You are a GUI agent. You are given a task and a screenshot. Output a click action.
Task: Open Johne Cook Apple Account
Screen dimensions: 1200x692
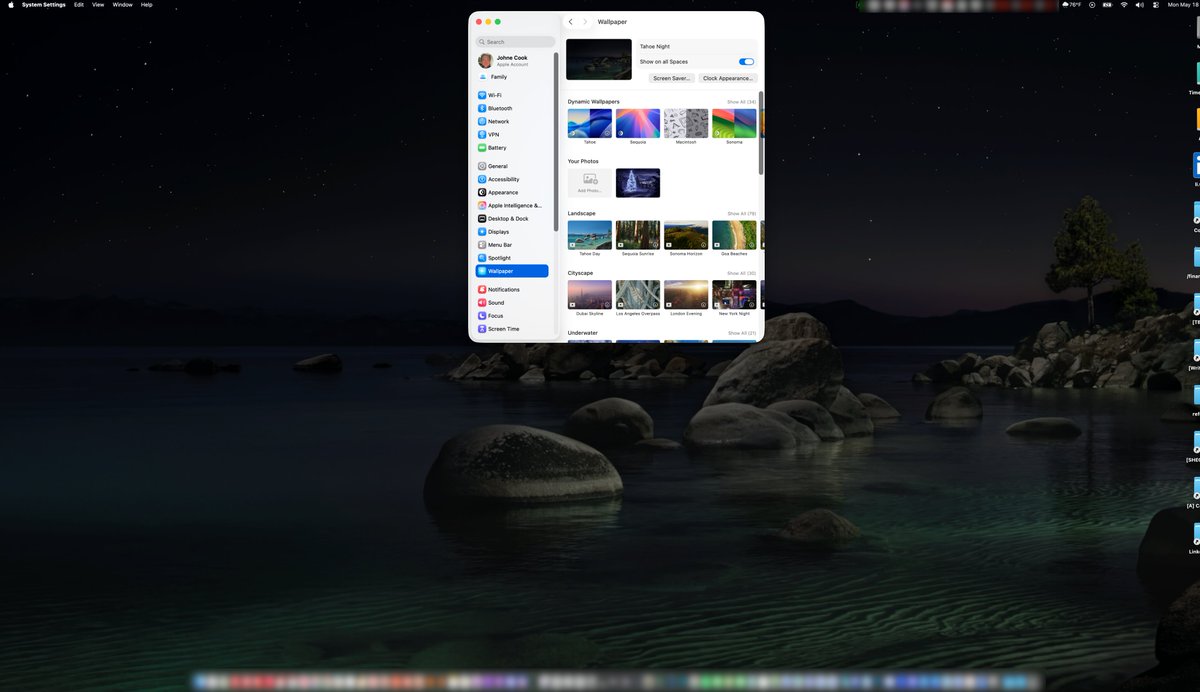pyautogui.click(x=512, y=60)
